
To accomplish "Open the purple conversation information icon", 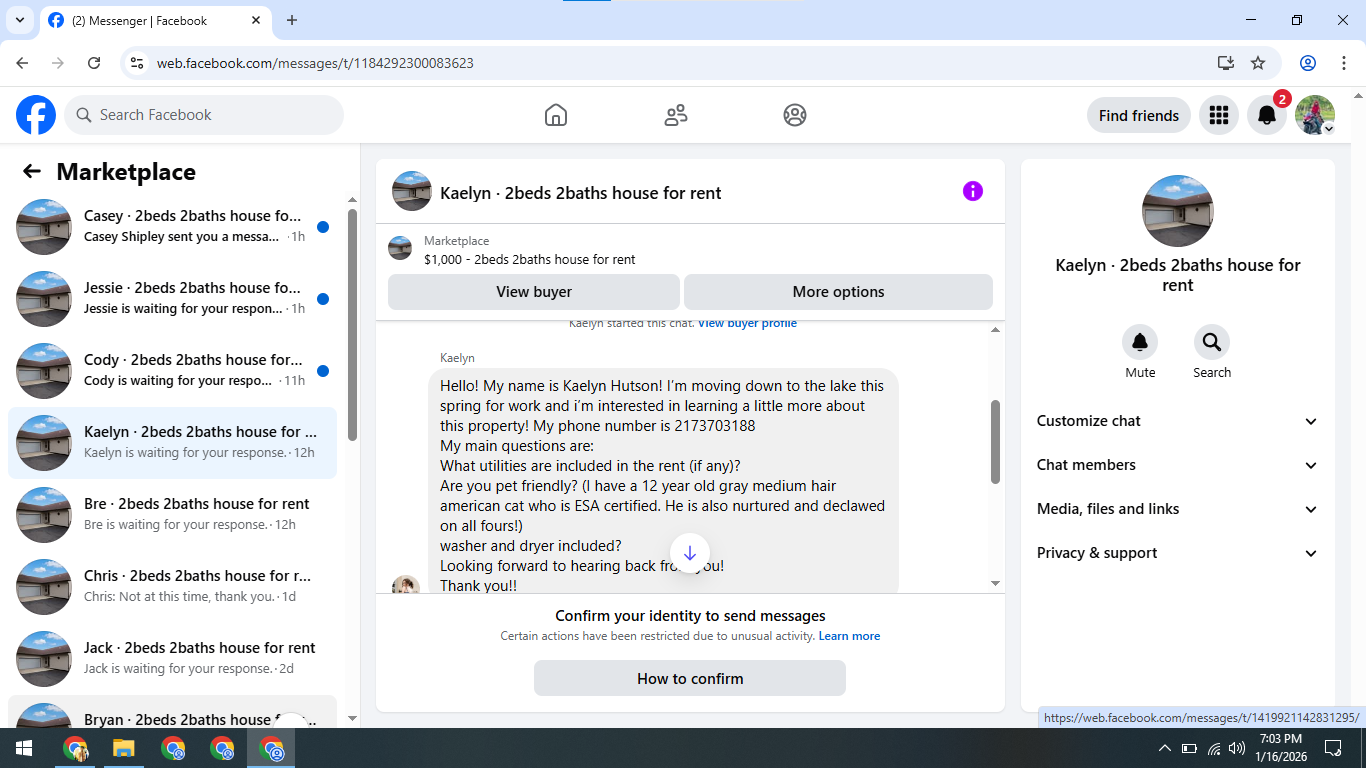I will pyautogui.click(x=973, y=191).
